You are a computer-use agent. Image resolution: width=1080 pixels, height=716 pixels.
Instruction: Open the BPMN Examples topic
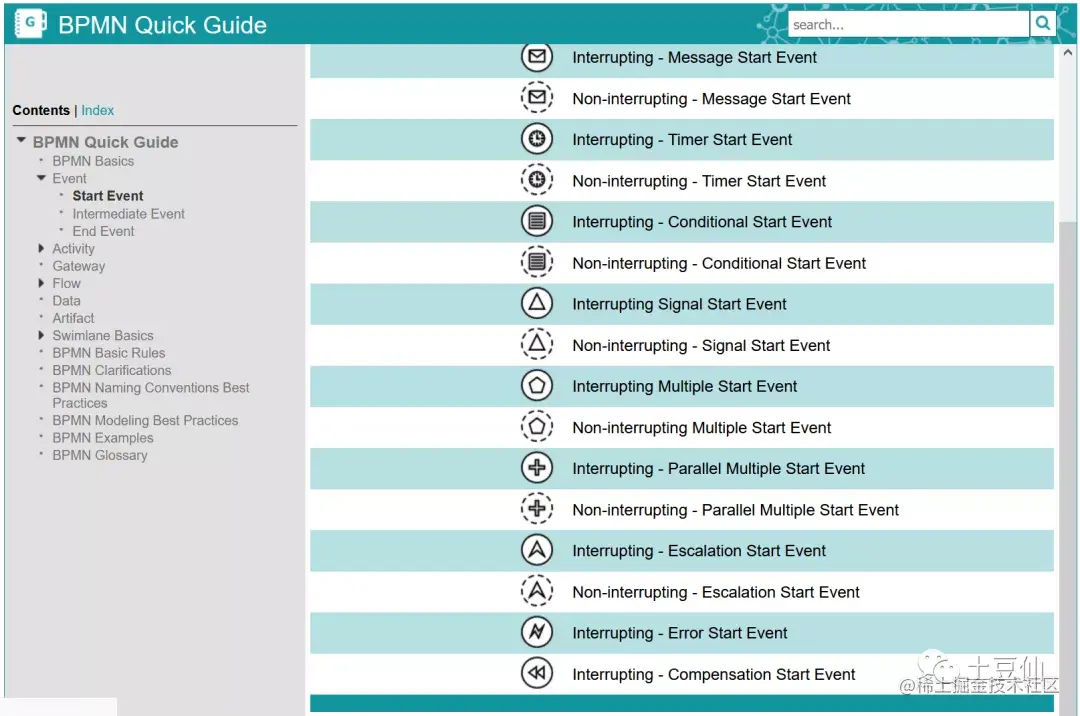point(103,438)
